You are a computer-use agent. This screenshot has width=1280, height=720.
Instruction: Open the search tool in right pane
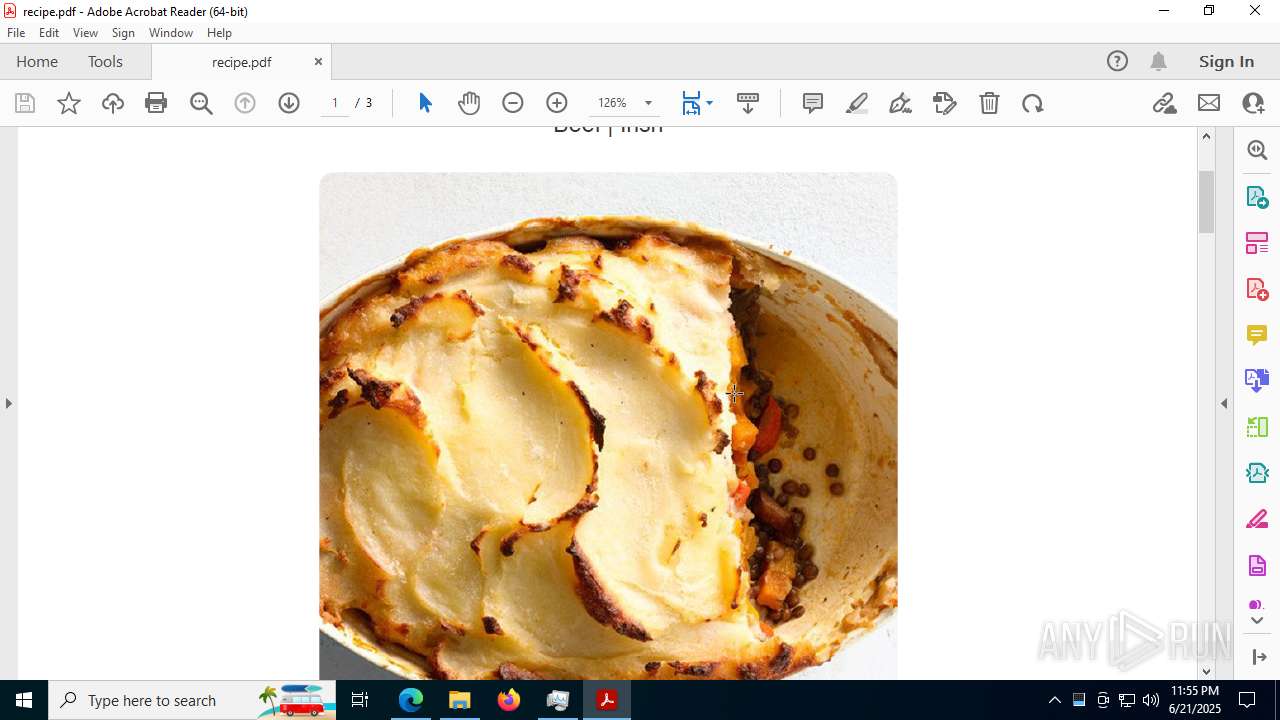[1257, 150]
